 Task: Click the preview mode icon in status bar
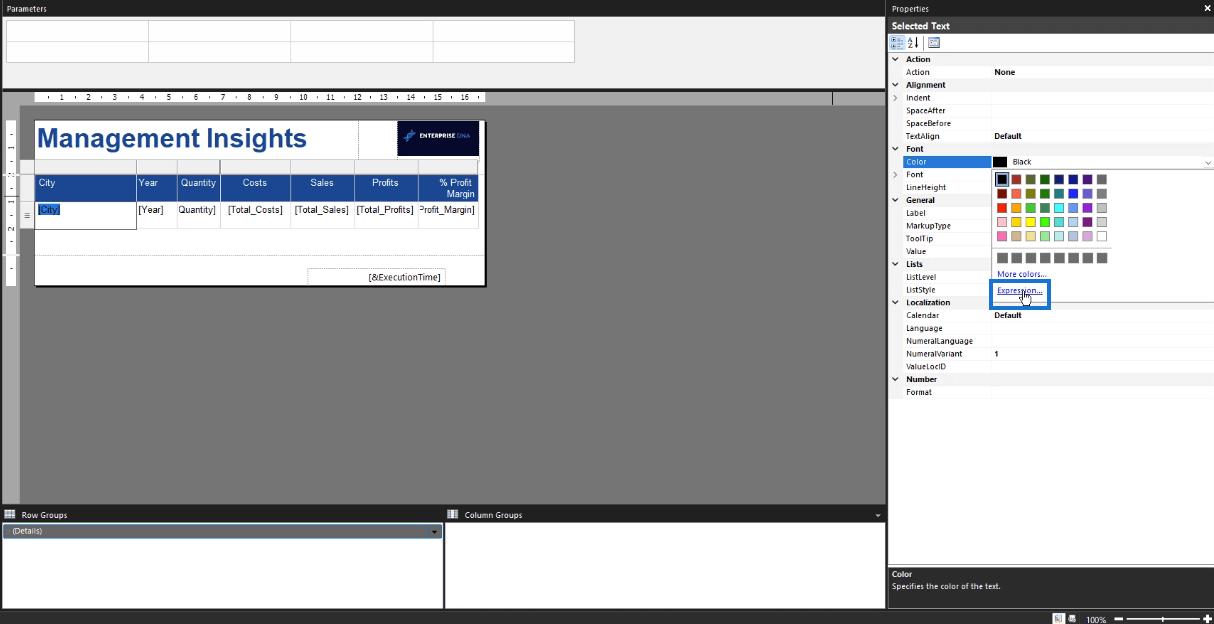[1073, 619]
